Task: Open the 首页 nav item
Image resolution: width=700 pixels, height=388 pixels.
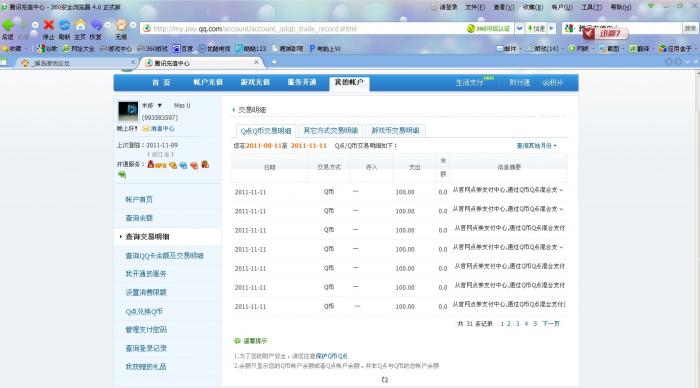Action: [x=161, y=83]
